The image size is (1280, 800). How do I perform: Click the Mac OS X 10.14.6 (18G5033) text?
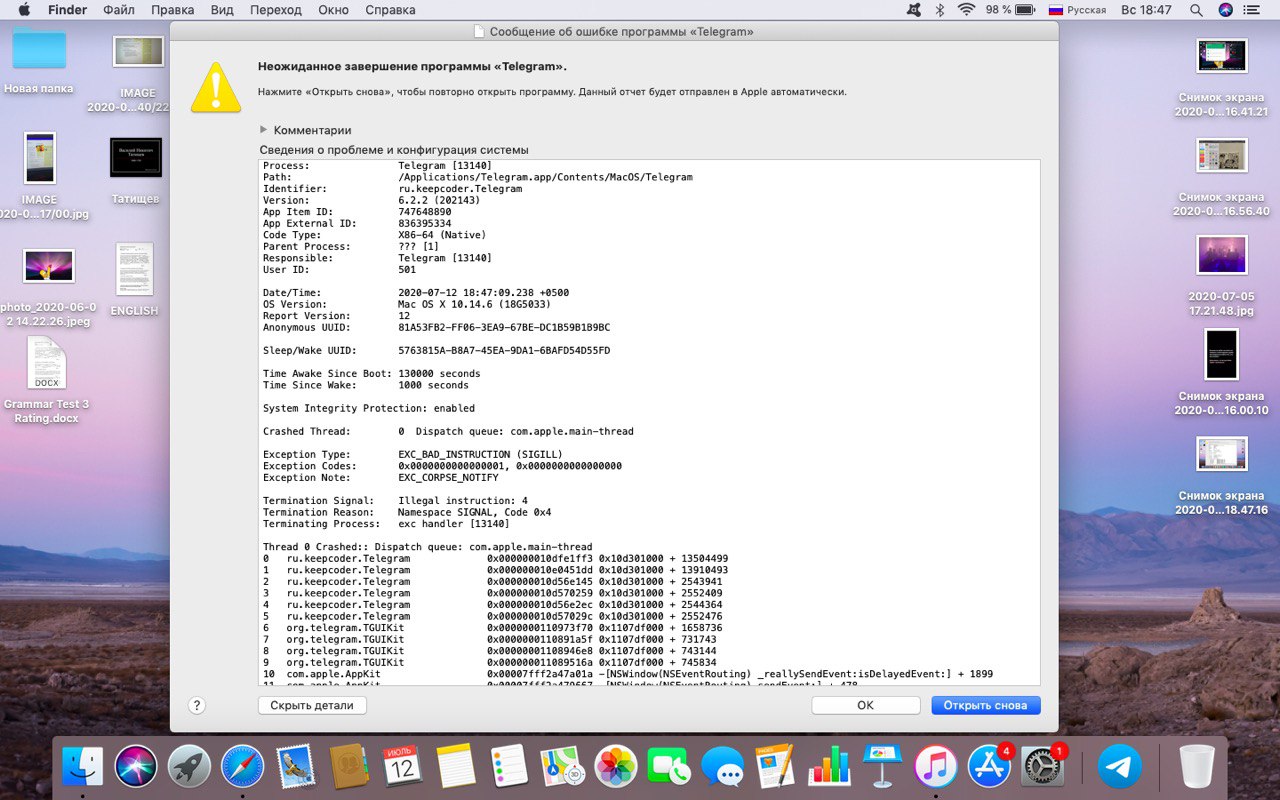(x=474, y=304)
